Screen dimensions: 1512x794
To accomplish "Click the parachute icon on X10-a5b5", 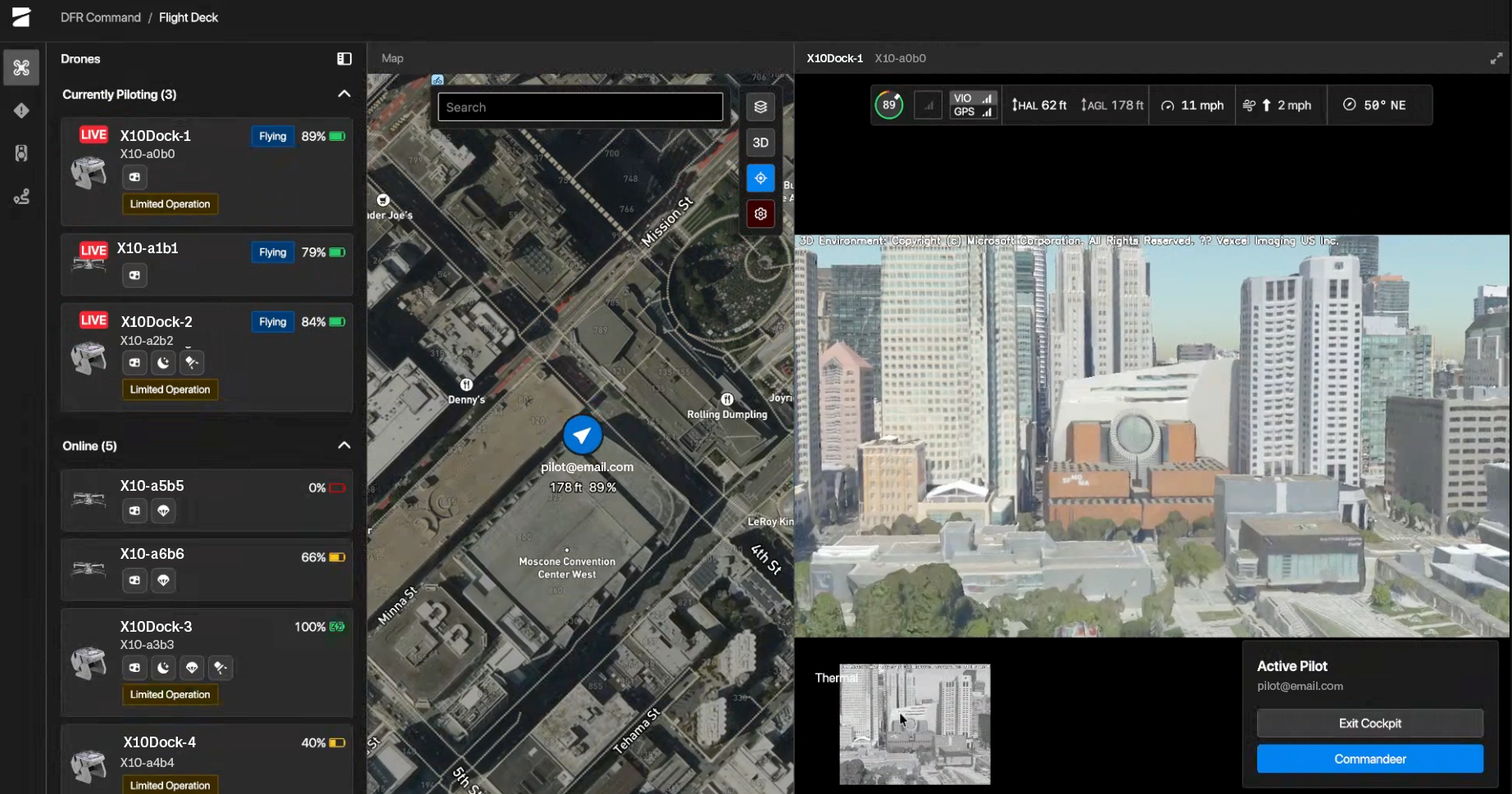I will point(163,510).
